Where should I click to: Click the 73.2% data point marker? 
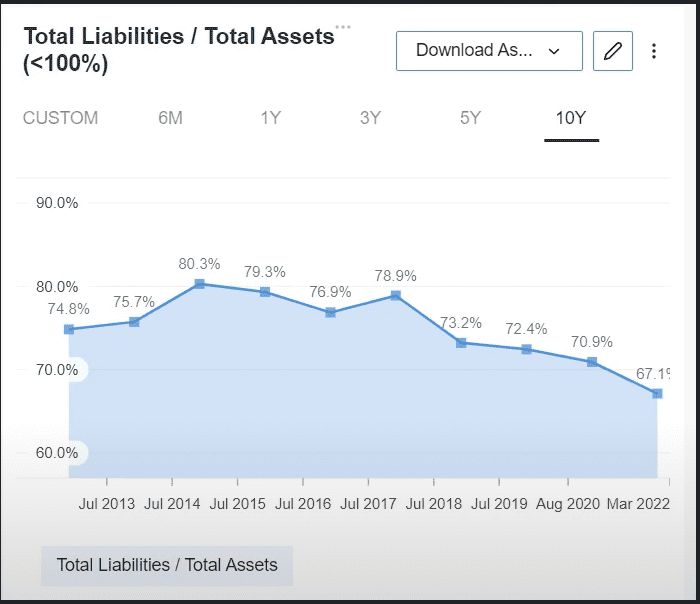(x=461, y=343)
